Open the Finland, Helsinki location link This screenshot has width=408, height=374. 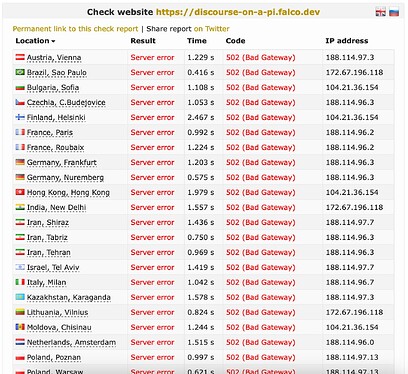point(56,118)
